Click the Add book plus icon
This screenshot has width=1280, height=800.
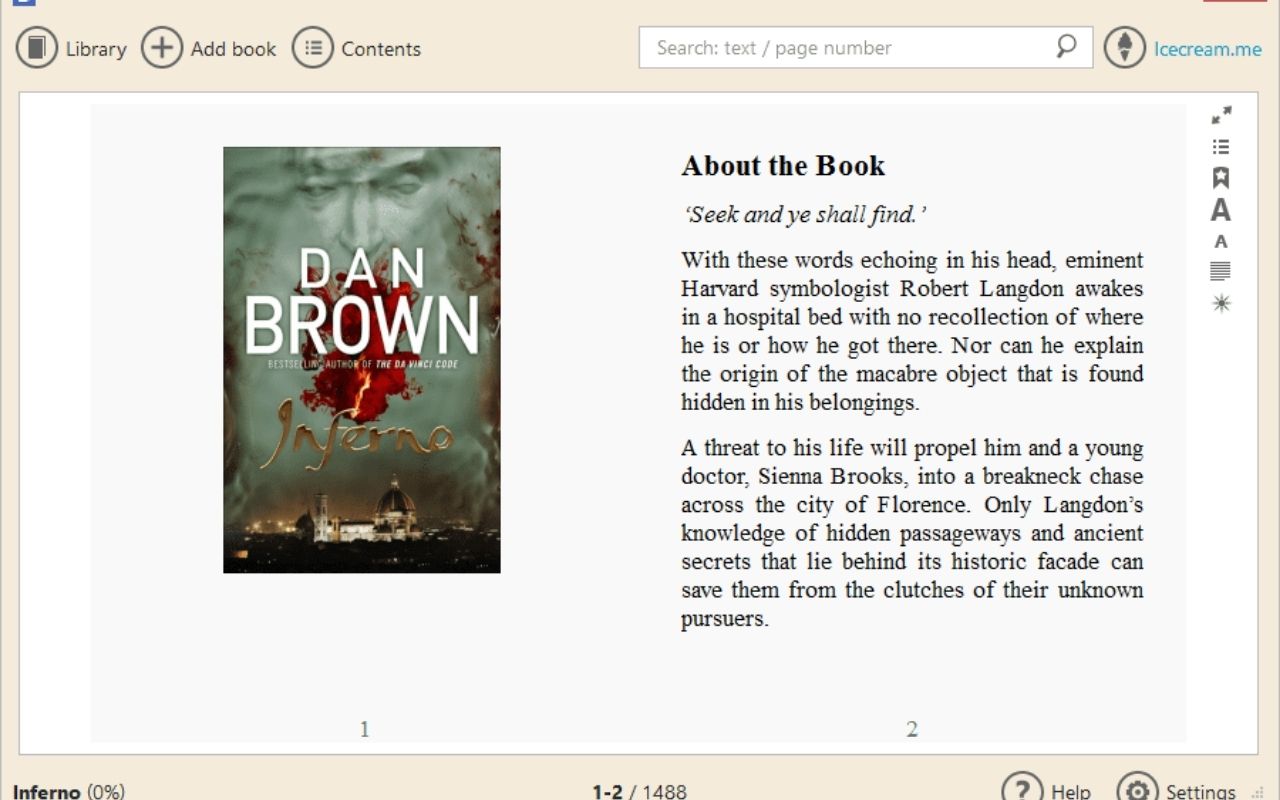pos(162,47)
